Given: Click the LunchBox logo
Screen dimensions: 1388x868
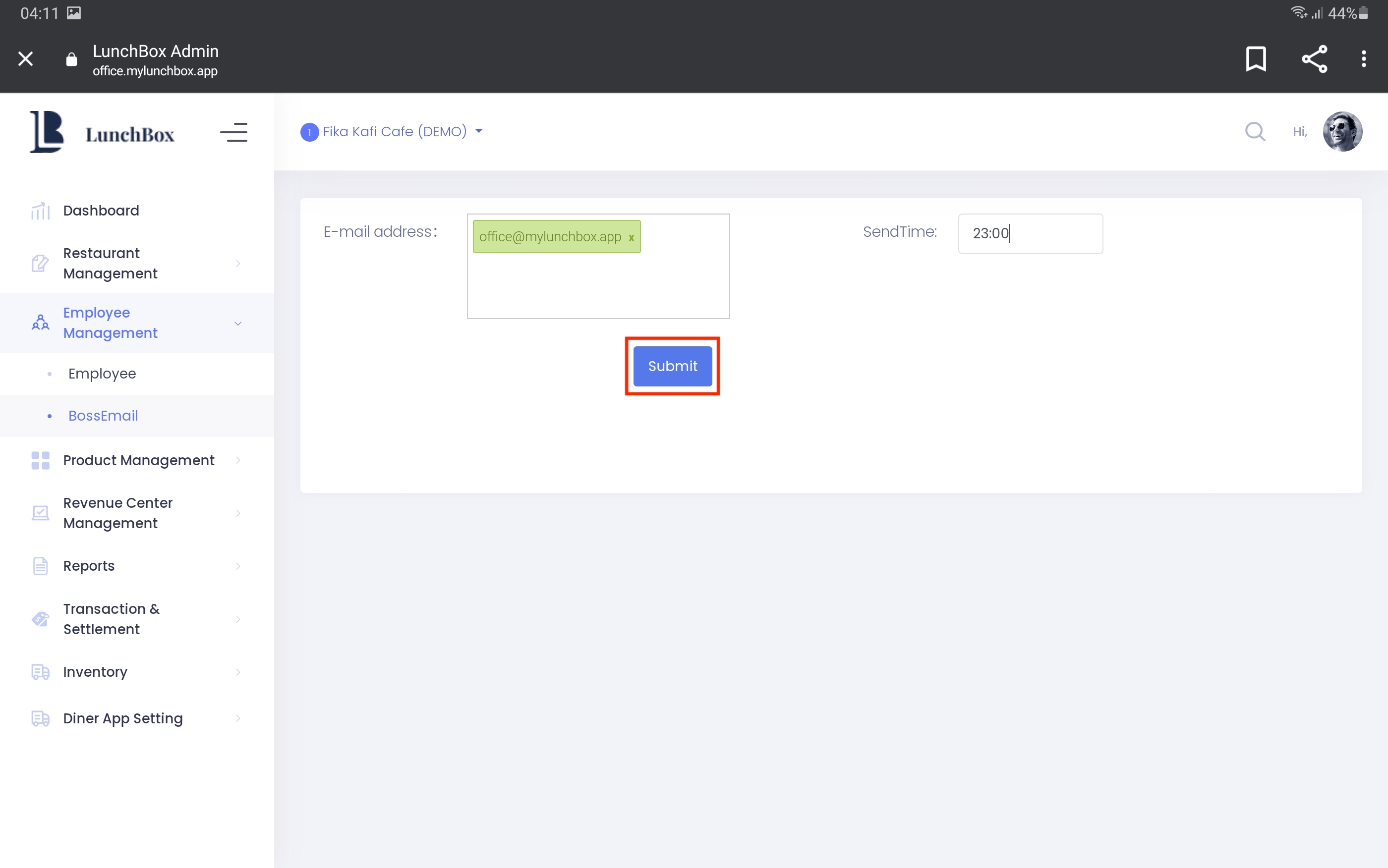Looking at the screenshot, I should [102, 133].
